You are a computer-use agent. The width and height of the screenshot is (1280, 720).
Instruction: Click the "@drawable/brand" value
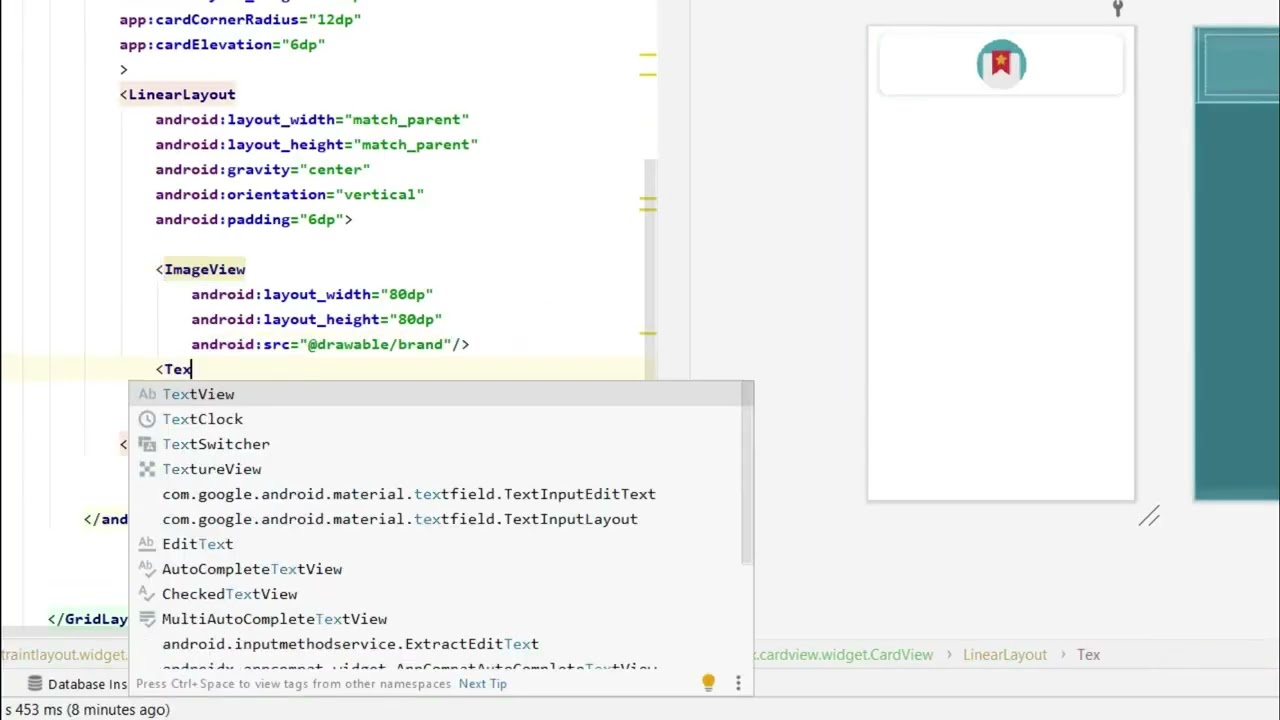pyautogui.click(x=375, y=345)
